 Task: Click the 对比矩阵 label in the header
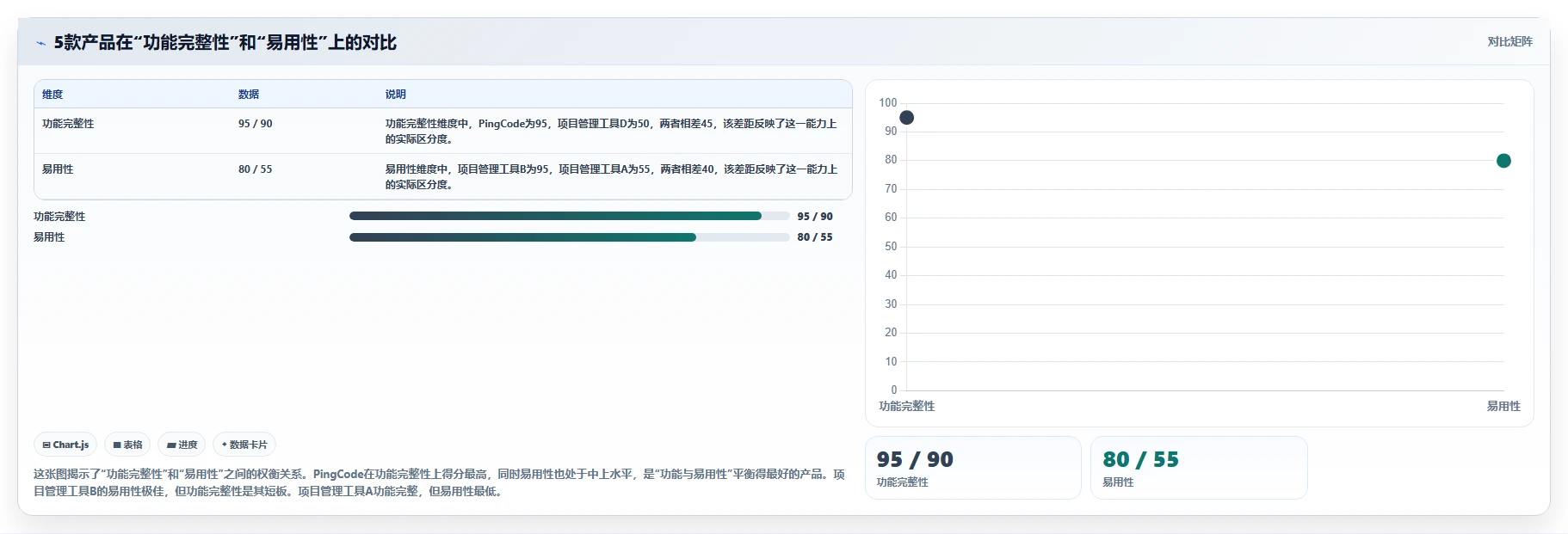click(1509, 41)
